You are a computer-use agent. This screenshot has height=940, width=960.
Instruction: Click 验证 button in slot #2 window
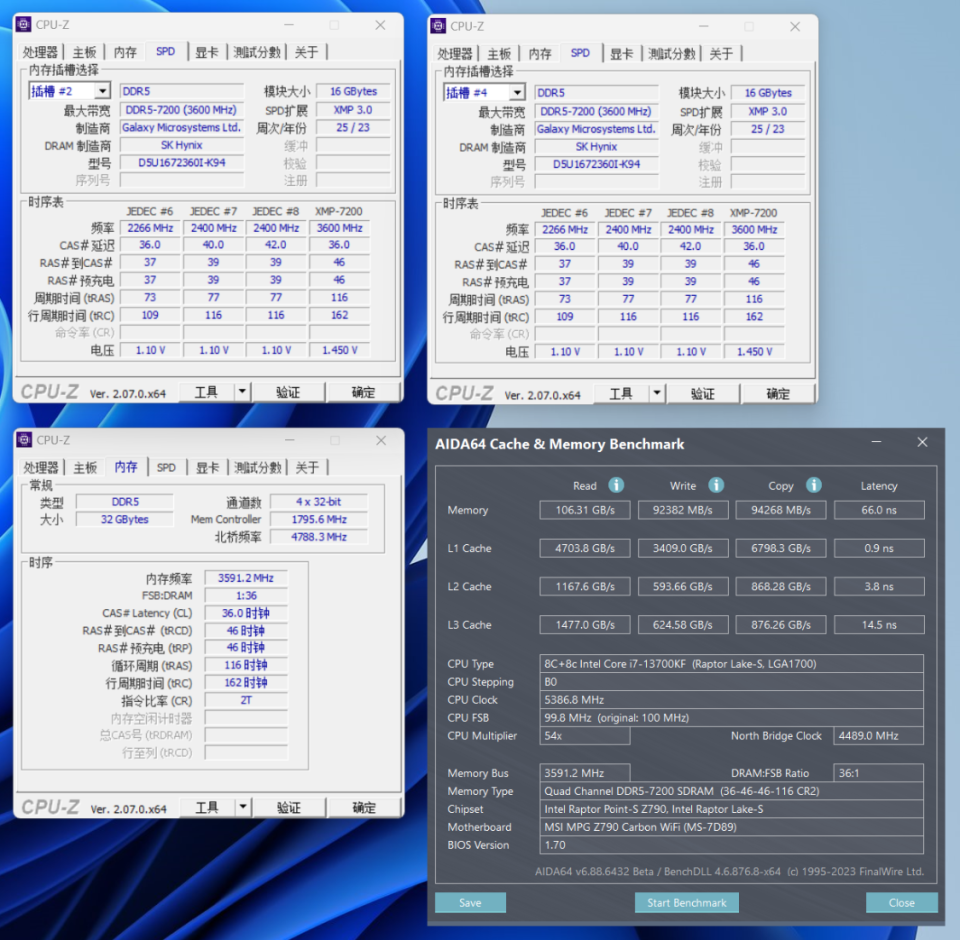(x=288, y=392)
